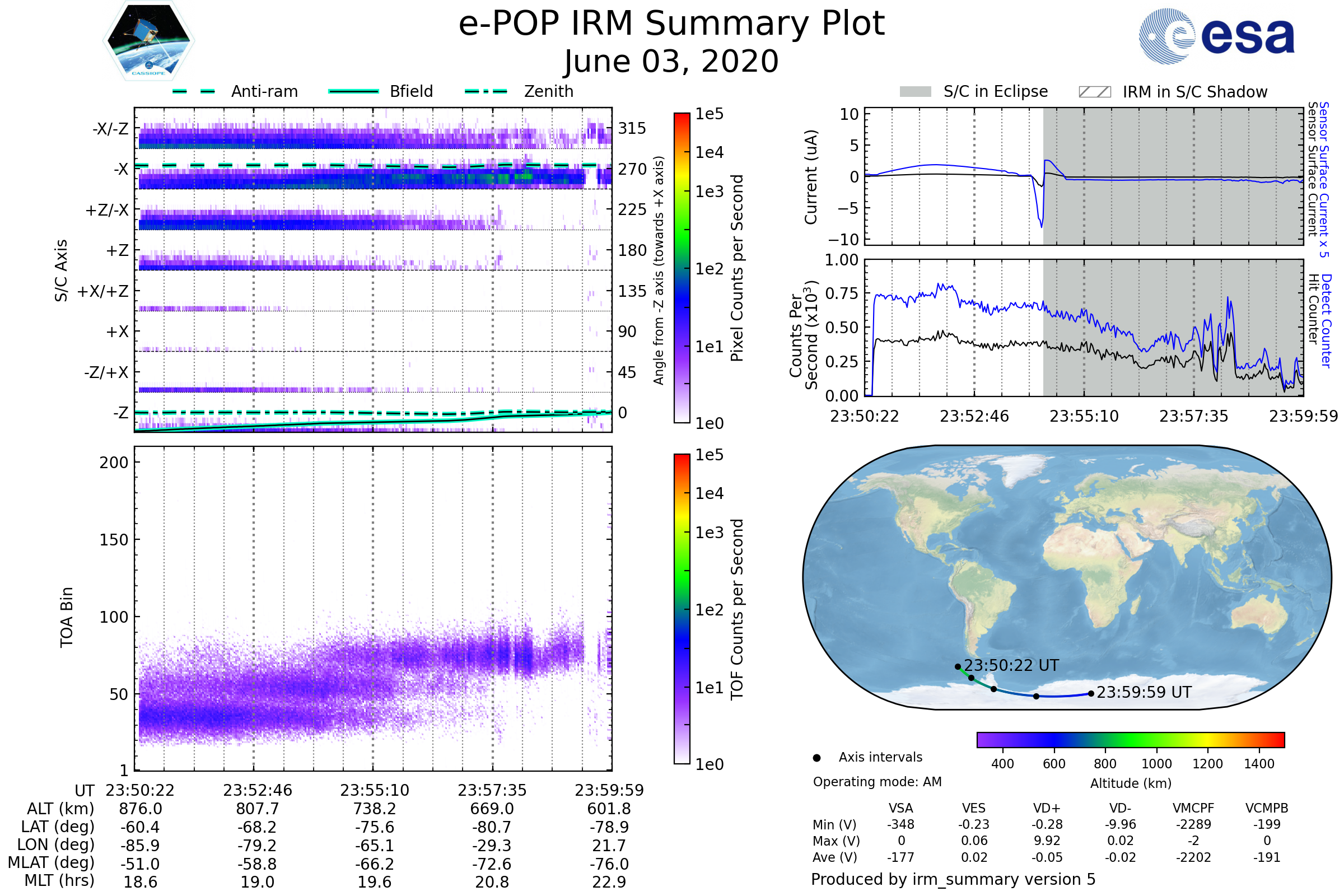Click the VMCPF column header
The width and height of the screenshot is (1344, 896).
click(1193, 808)
